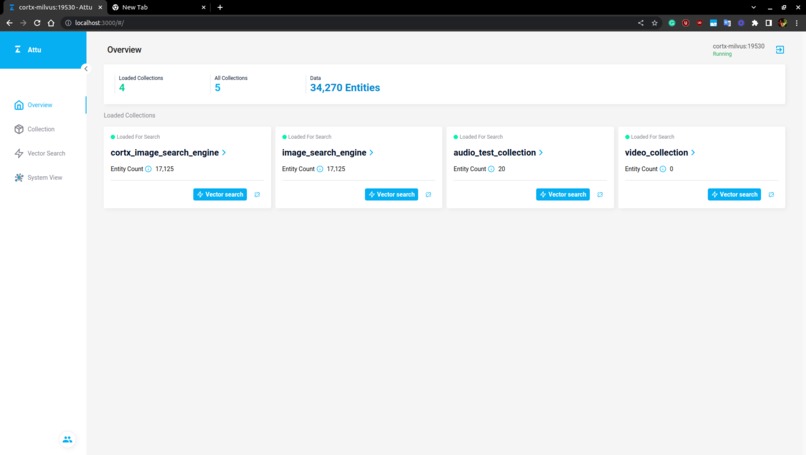
Task: Click the Loaded Collections count 4
Action: tap(122, 88)
